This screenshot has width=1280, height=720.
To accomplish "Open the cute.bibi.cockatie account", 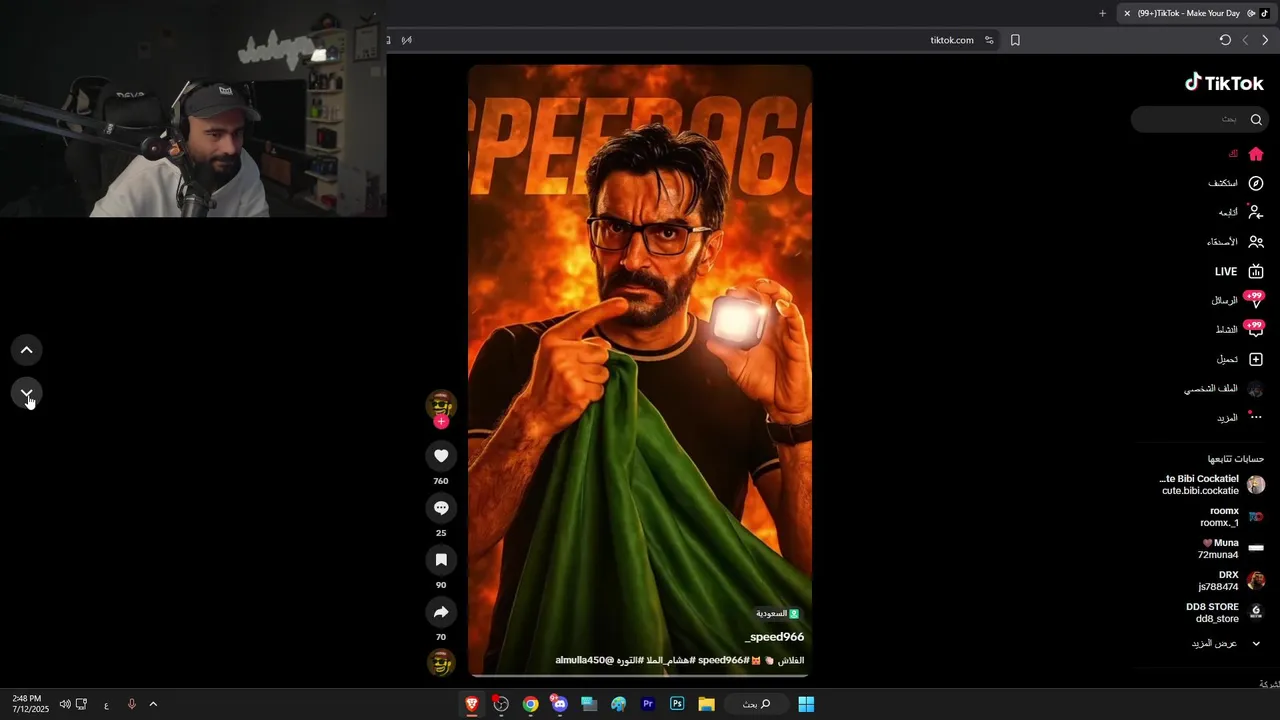I will [x=1212, y=485].
